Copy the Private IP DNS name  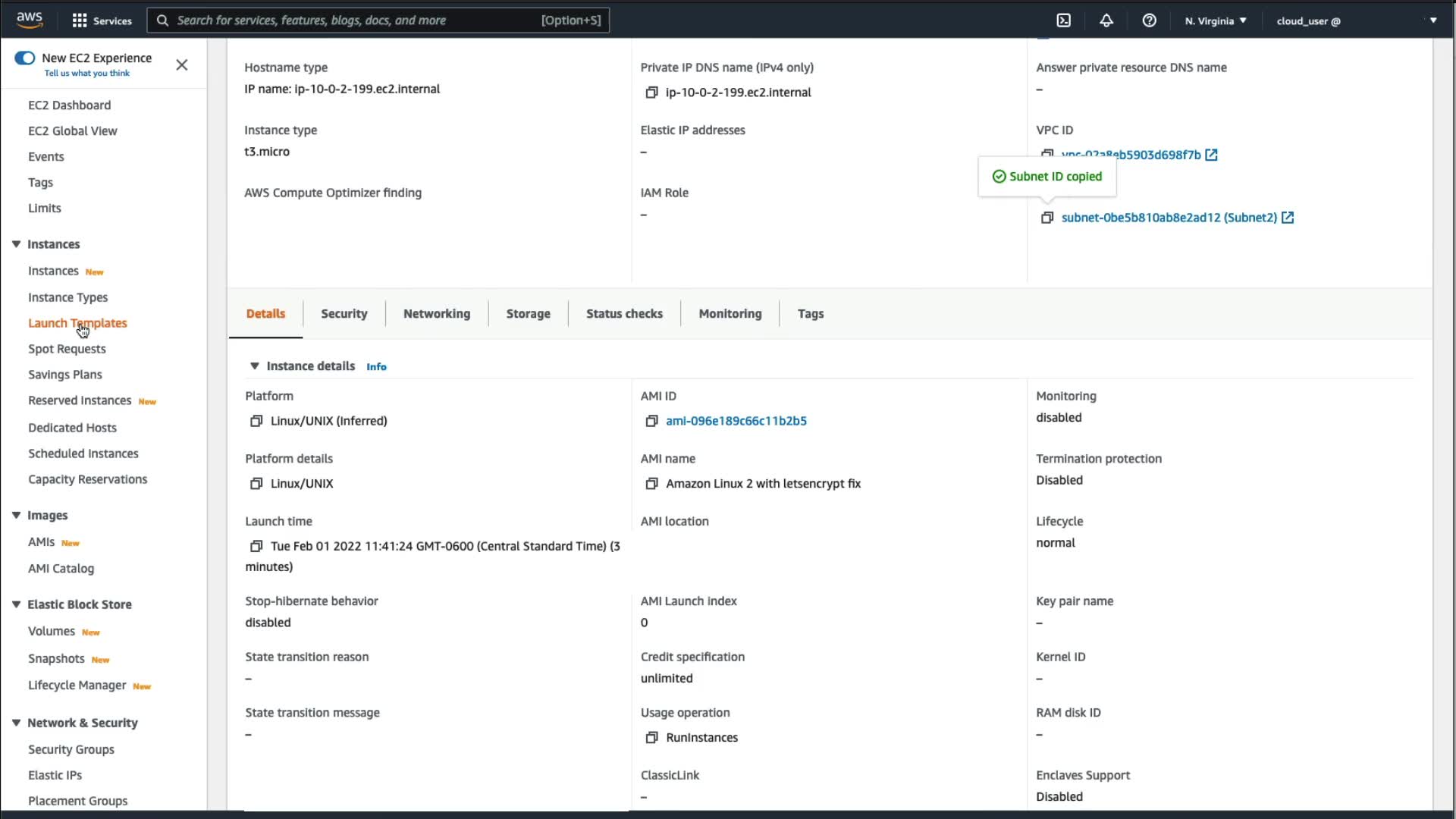(651, 93)
